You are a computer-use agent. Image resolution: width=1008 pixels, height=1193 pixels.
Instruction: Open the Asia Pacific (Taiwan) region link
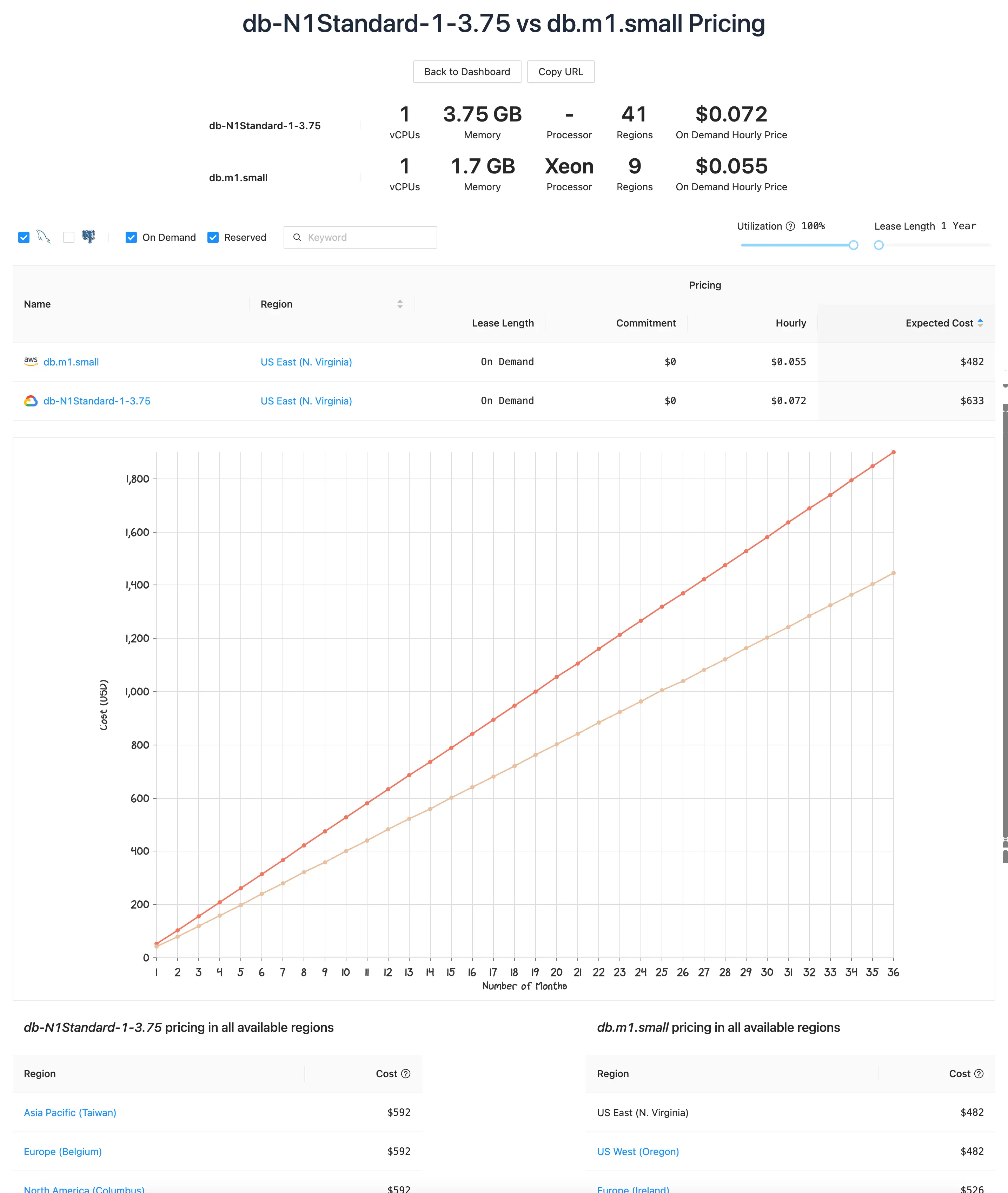[70, 1112]
